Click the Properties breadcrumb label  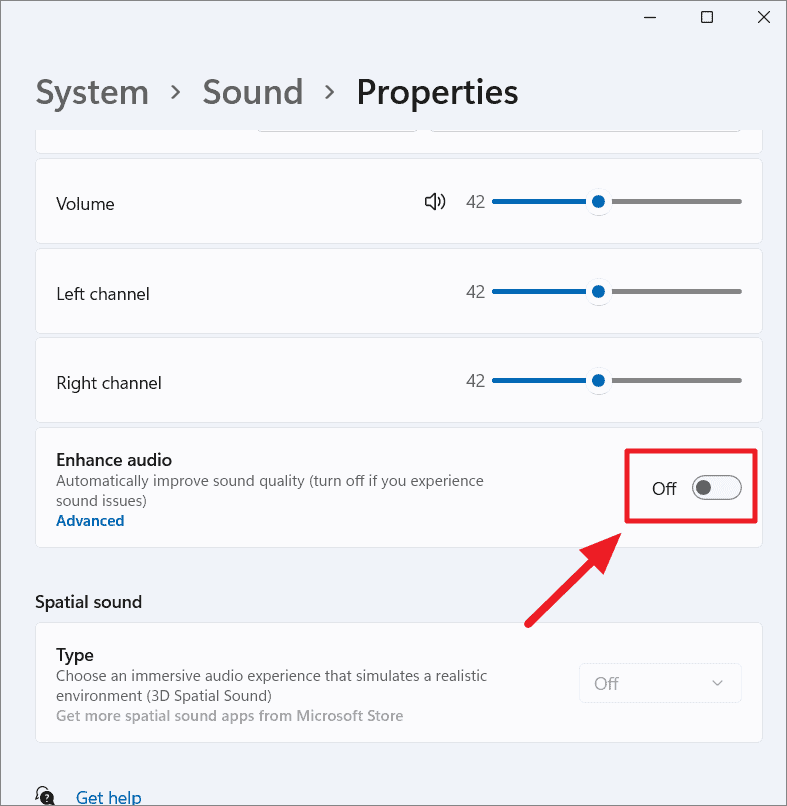pos(437,91)
